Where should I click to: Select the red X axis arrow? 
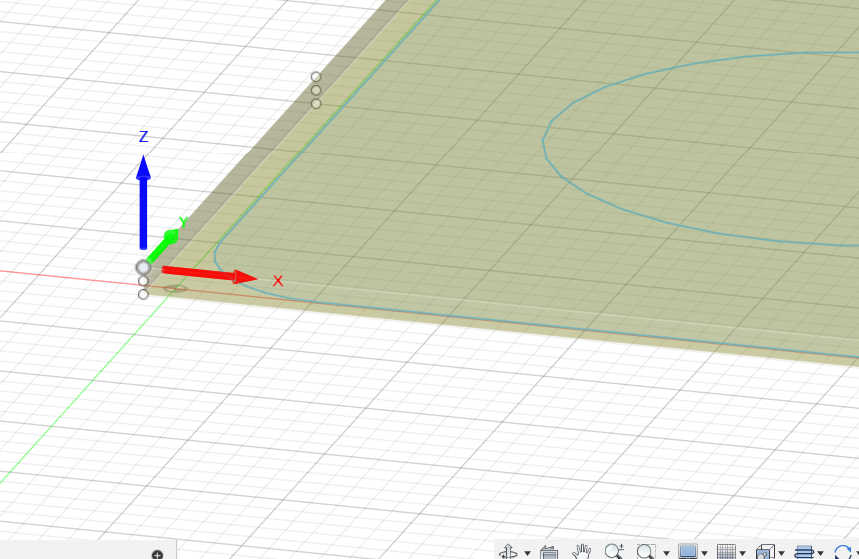click(209, 275)
